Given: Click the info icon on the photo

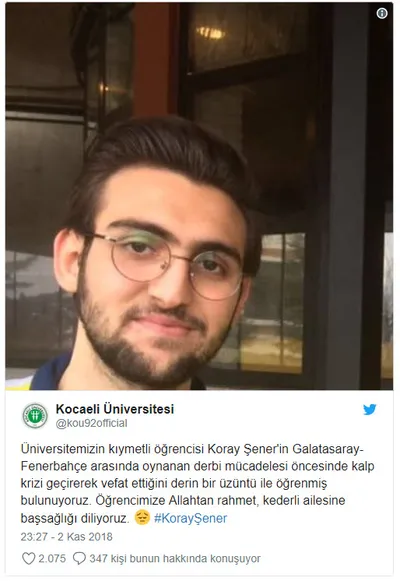Looking at the screenshot, I should click(x=382, y=13).
